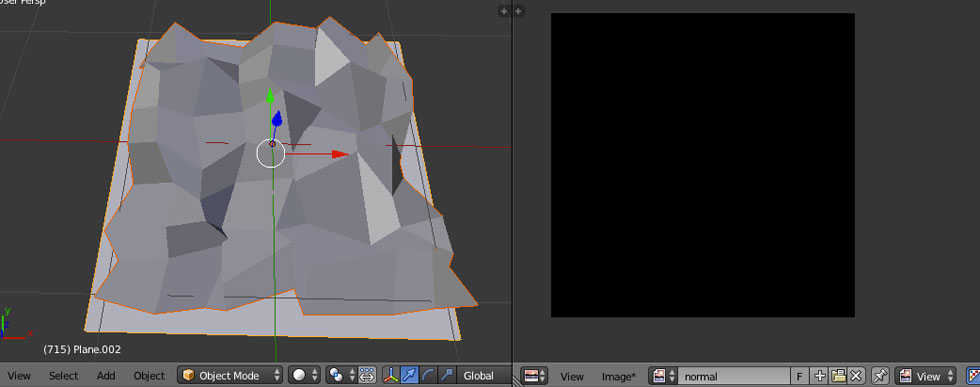The height and width of the screenshot is (387, 980).
Task: Click the red X axis manipulator arrow
Action: [339, 154]
